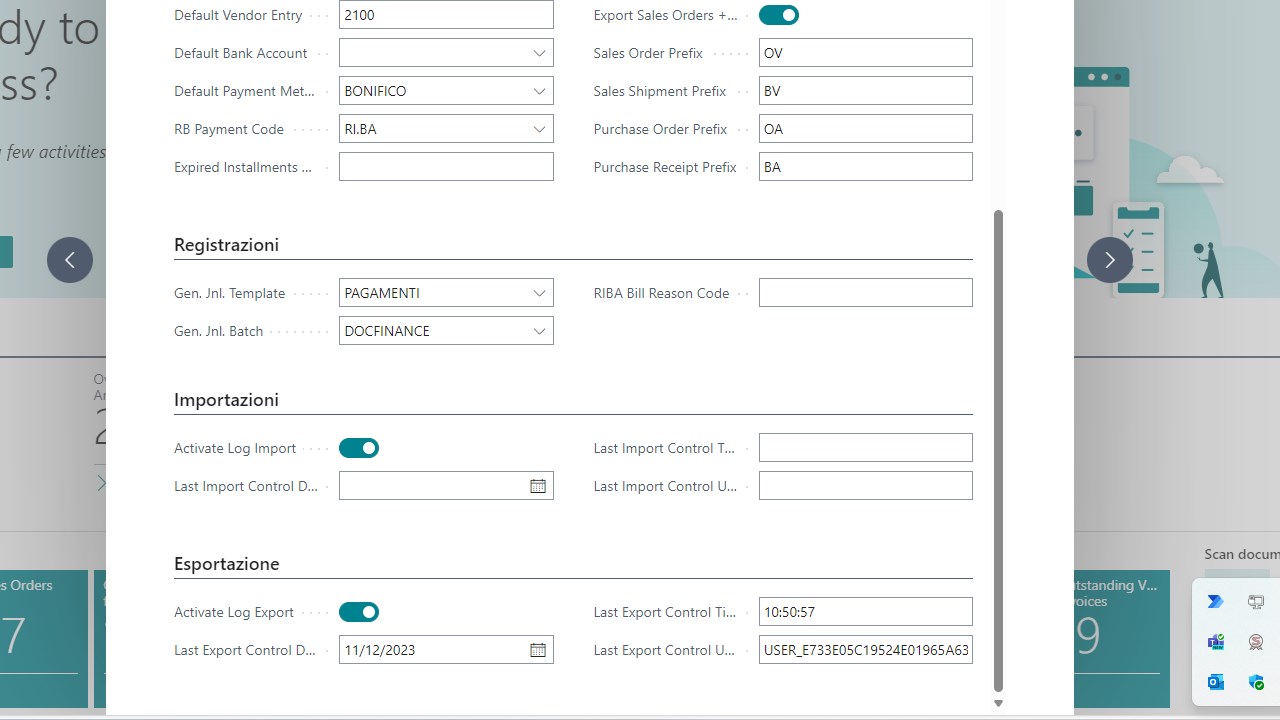Click the Default Vendor Entry label
1280x720 pixels.
(238, 15)
